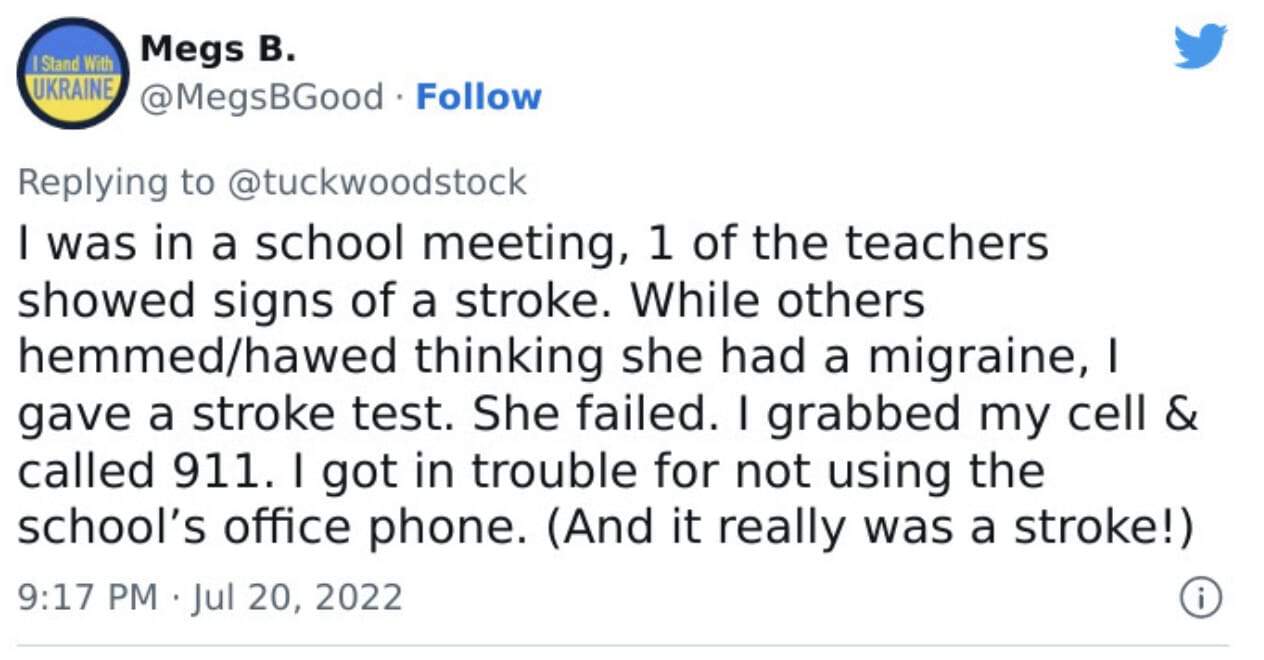1264x660 pixels.
Task: Open the Twitter info circle icon
Action: [1202, 598]
